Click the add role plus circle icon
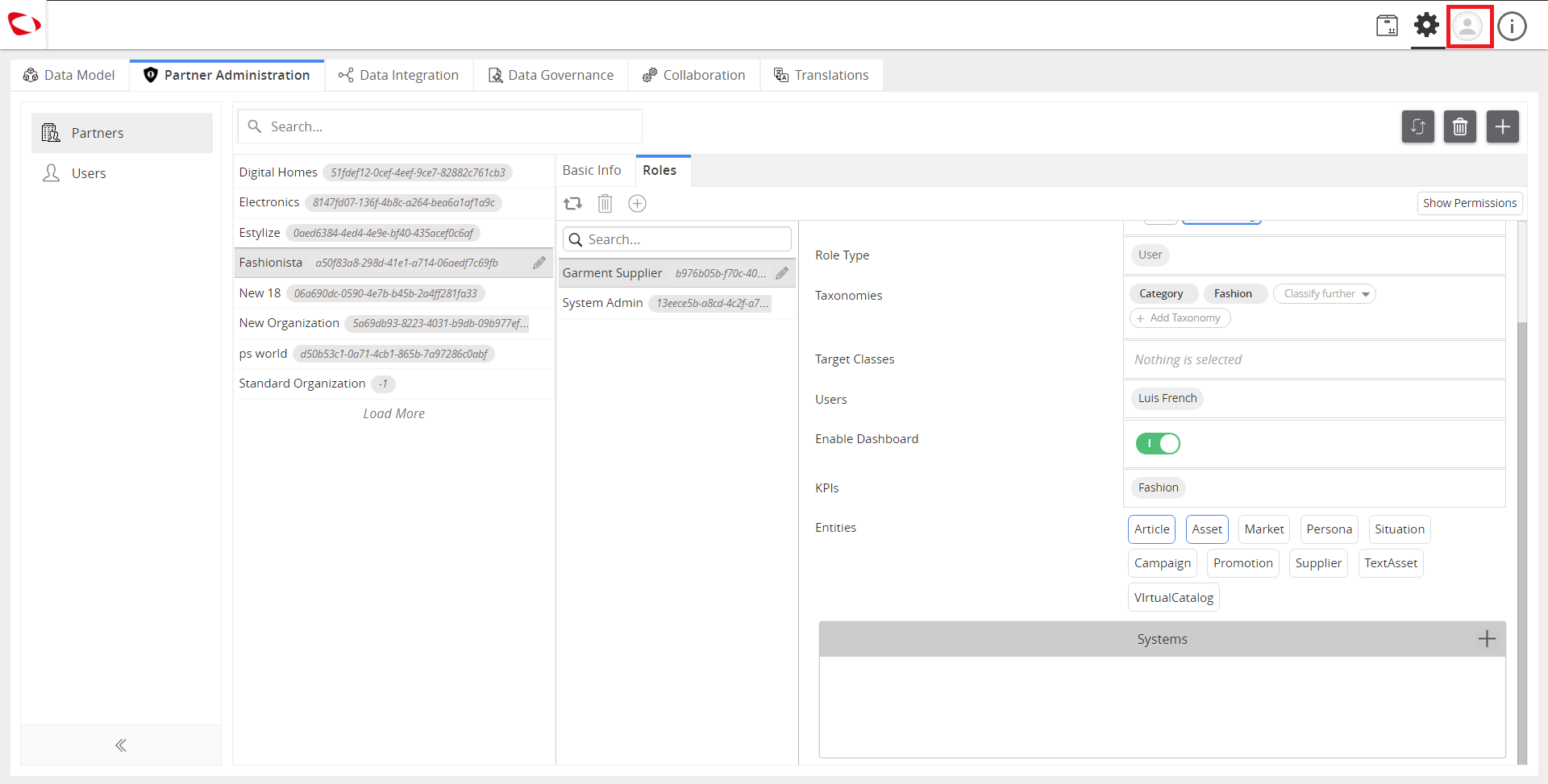The image size is (1548, 784). pyautogui.click(x=637, y=204)
